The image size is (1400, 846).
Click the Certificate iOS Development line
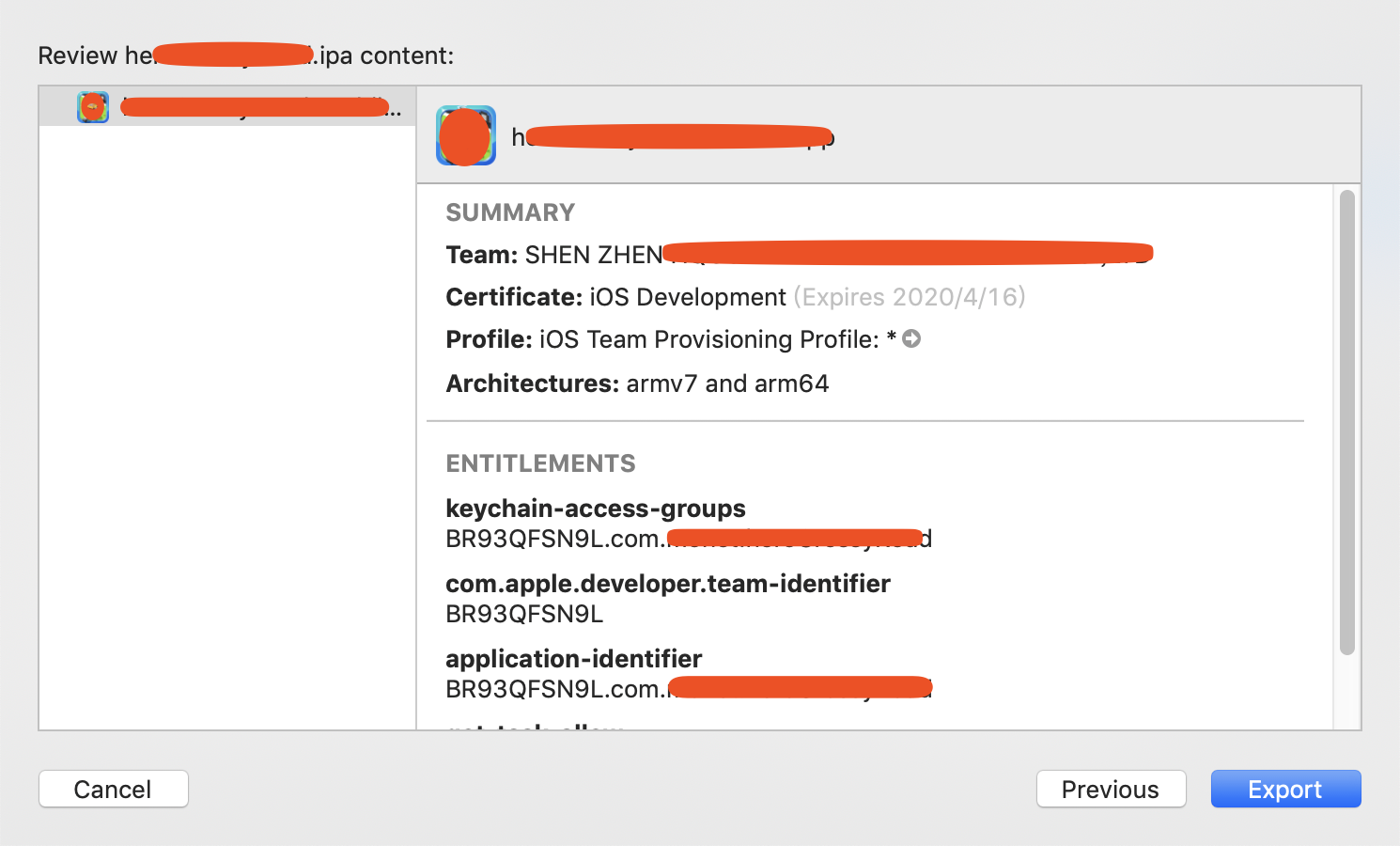615,297
